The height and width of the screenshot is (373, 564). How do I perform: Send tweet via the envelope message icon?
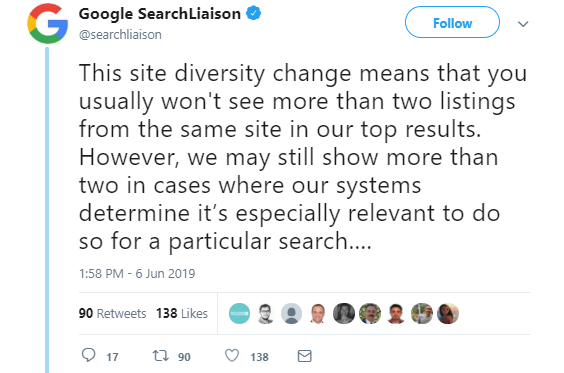[x=305, y=356]
